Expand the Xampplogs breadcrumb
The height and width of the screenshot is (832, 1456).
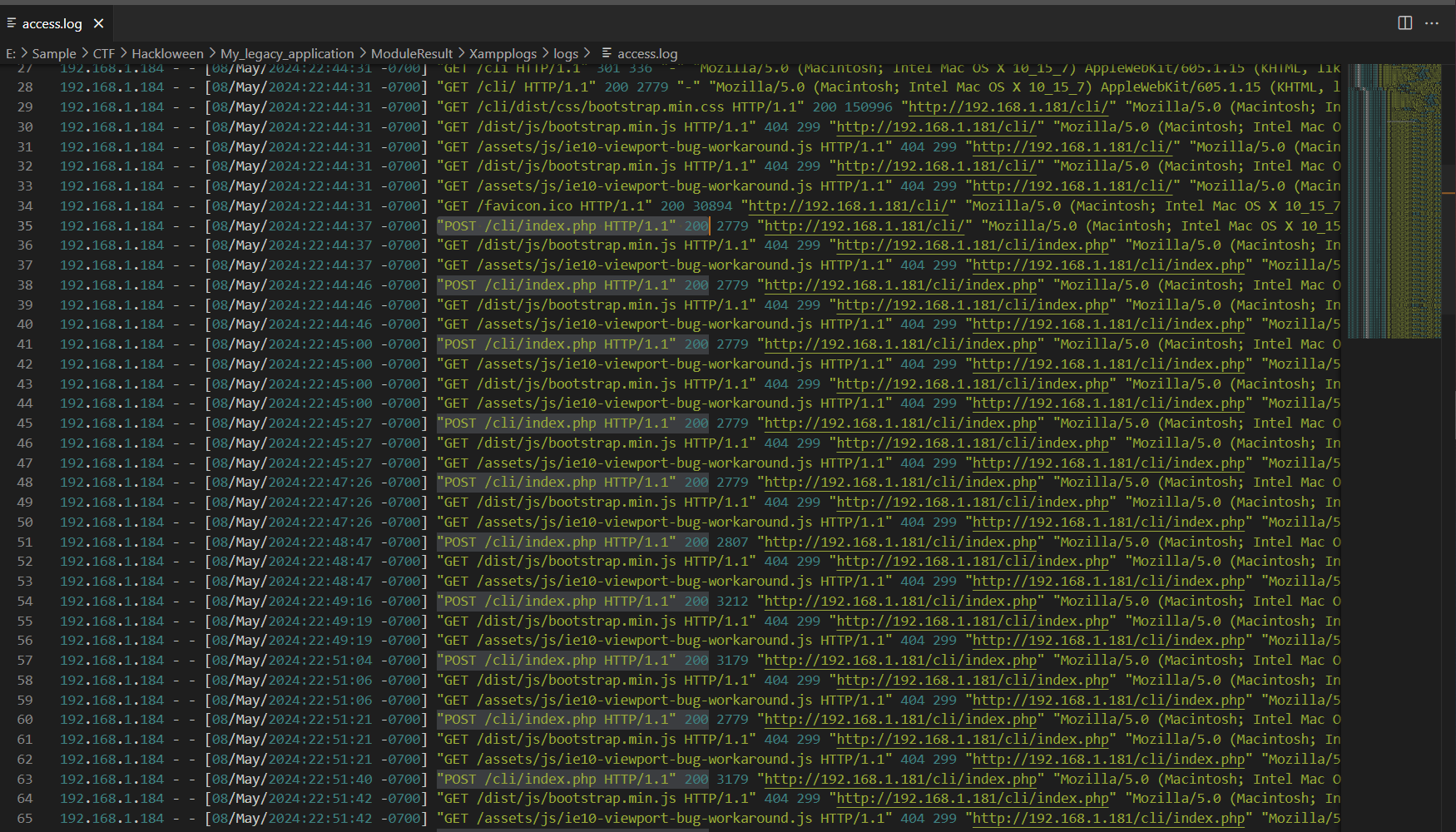(503, 53)
